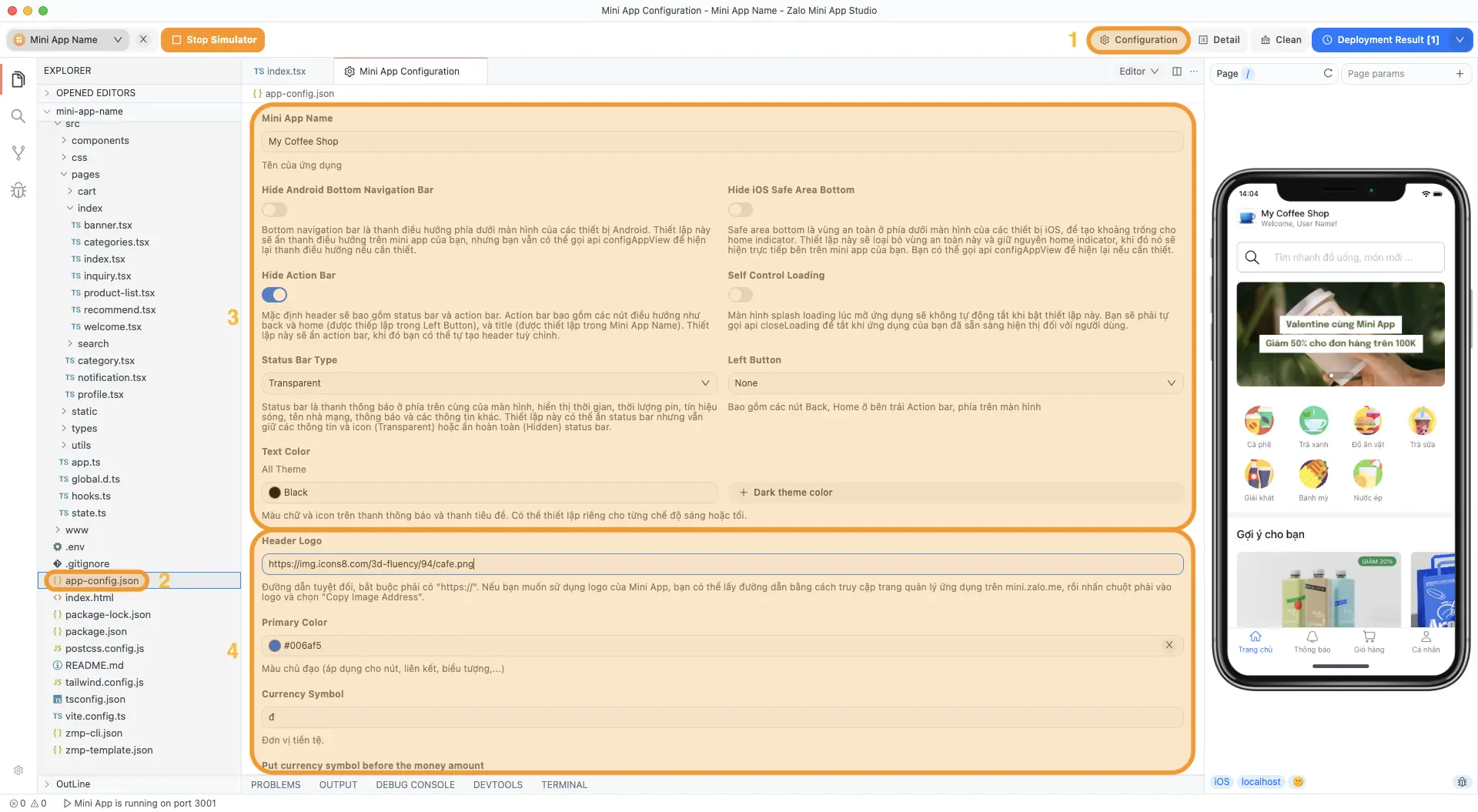
Task: Click the Stop Simulator button
Action: 212,39
